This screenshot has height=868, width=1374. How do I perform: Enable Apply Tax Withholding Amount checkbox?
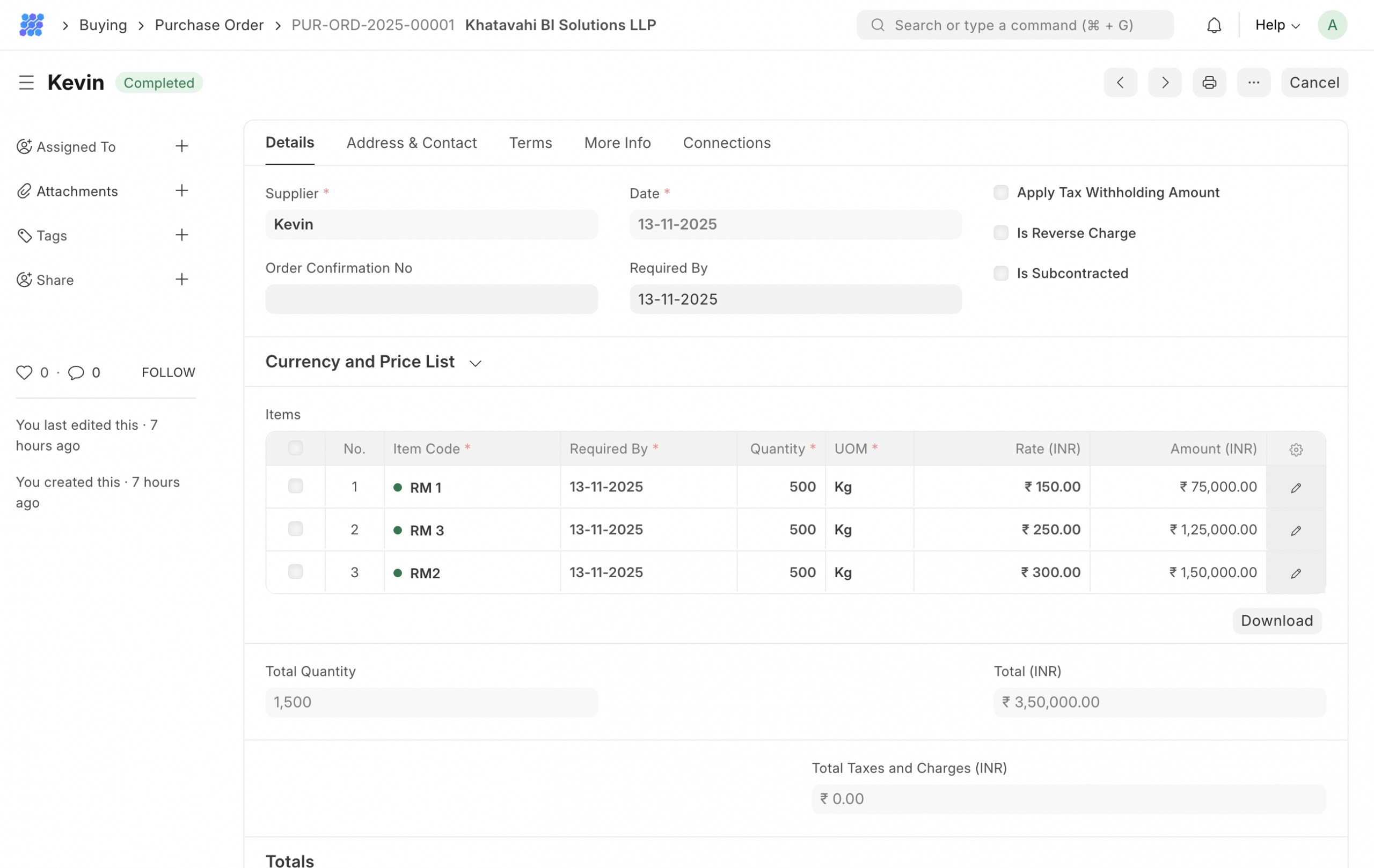point(1000,192)
